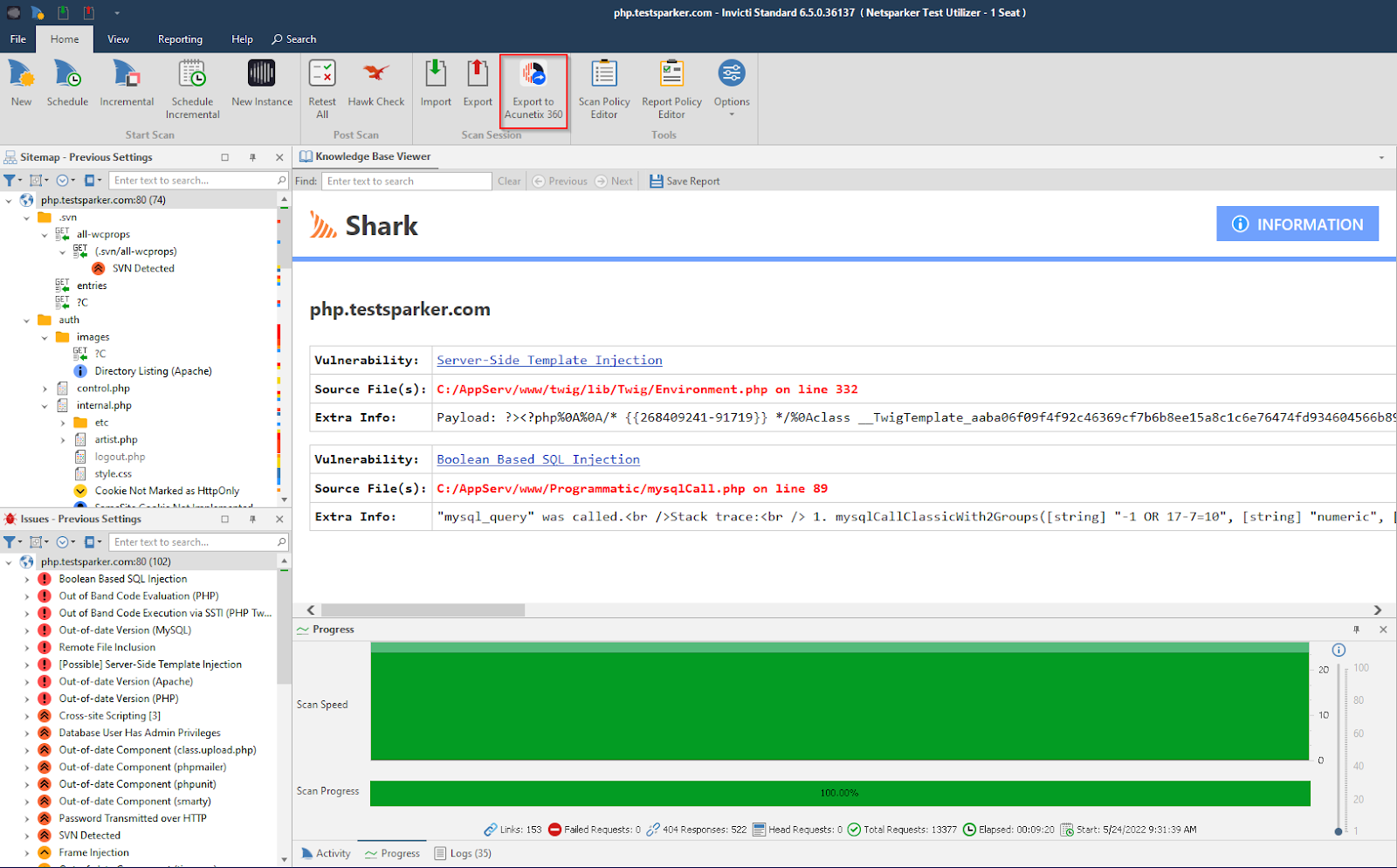Click the Save Report button
Viewport: 1397px width, 868px height.
[x=685, y=181]
